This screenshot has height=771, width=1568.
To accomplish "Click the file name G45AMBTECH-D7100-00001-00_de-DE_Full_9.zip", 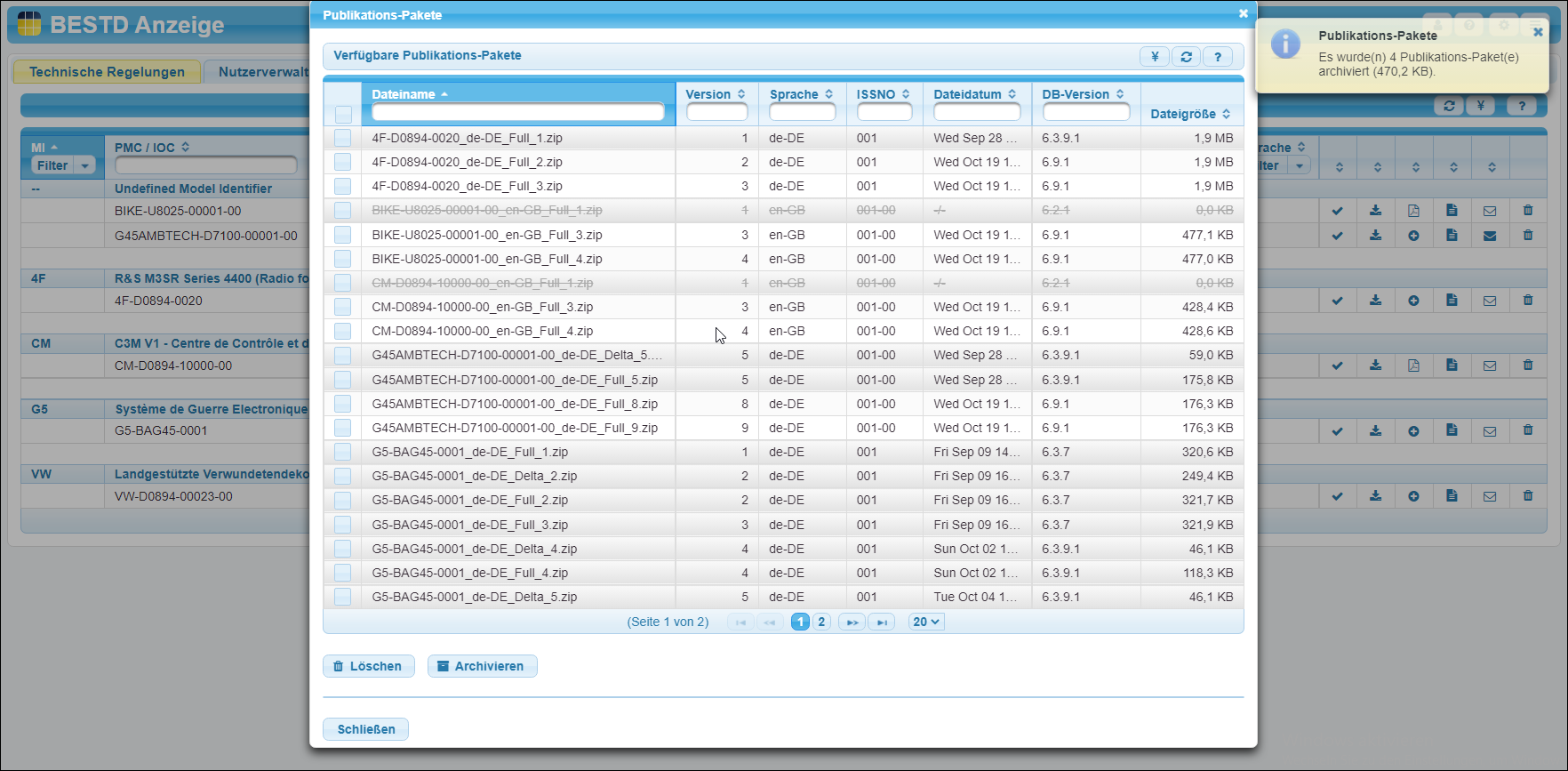I will tap(515, 428).
